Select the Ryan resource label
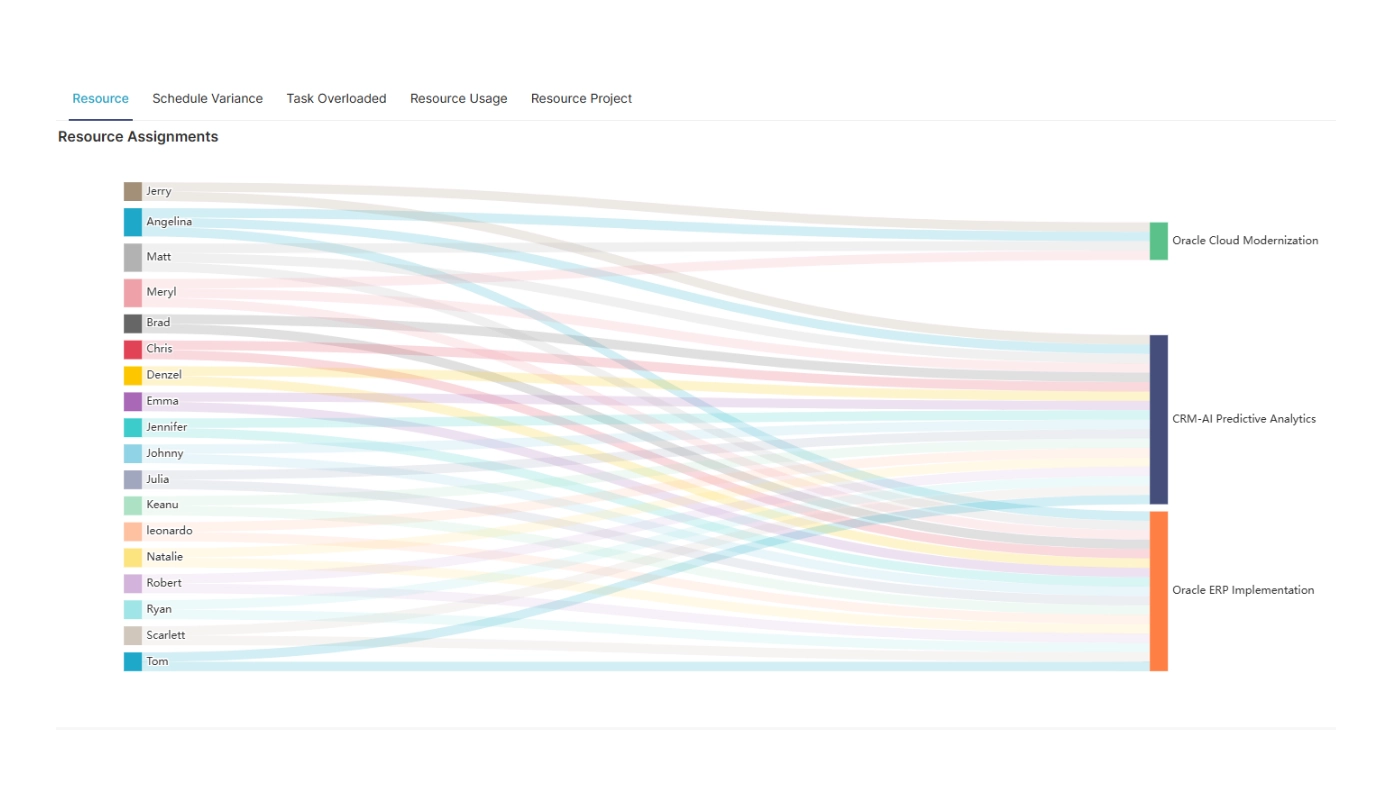Viewport: 1391px width, 809px height. [159, 609]
